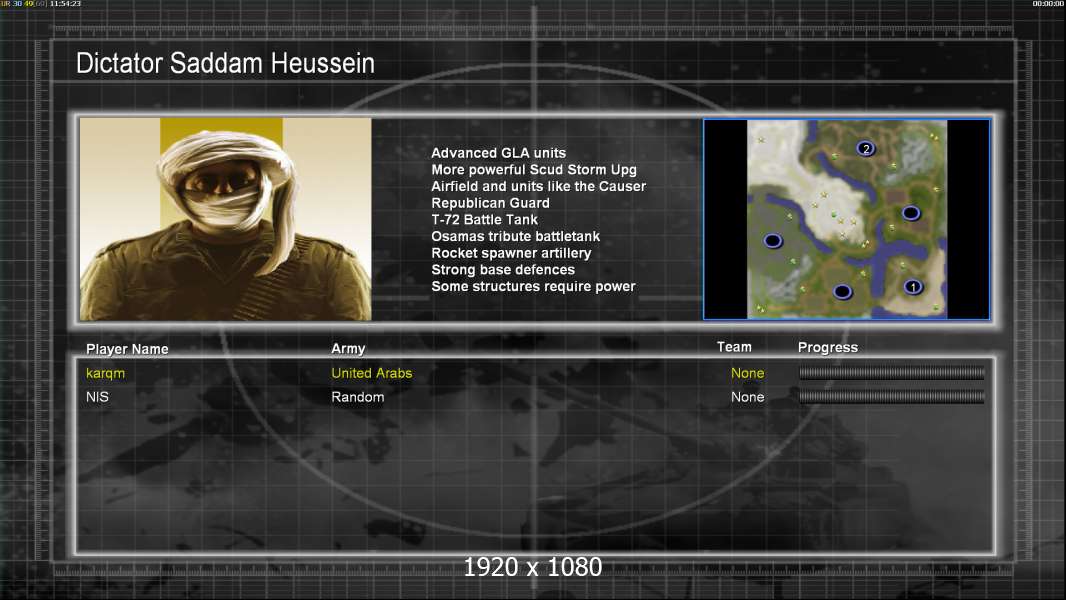Screen dimensions: 1066x600
Task: Click the 'United Arabs' army entry
Action: [x=372, y=373]
